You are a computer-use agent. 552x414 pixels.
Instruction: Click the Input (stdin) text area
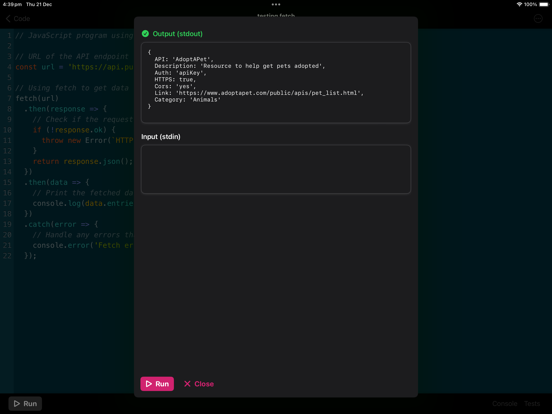point(276,169)
